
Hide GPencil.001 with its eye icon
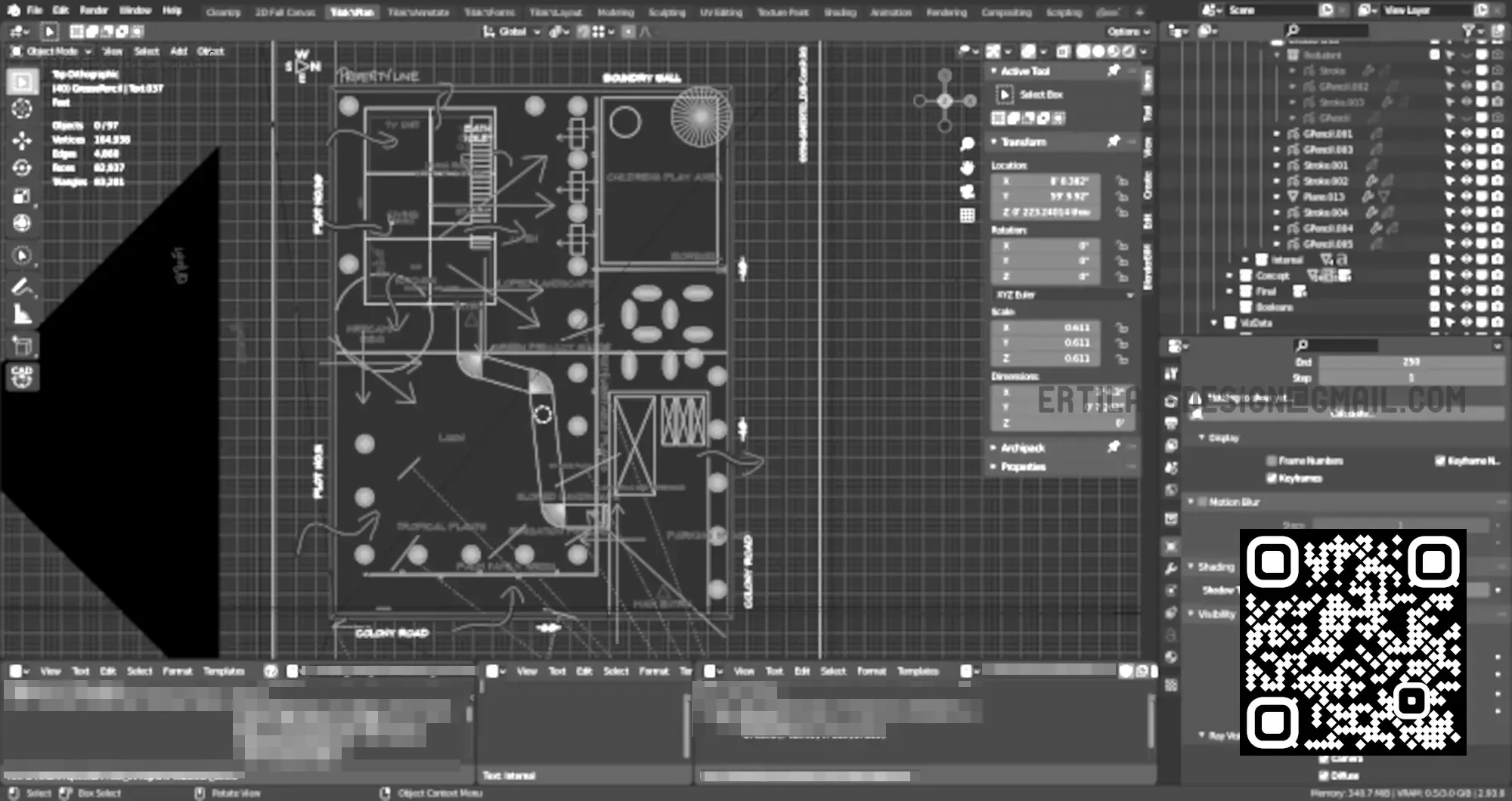1466,134
